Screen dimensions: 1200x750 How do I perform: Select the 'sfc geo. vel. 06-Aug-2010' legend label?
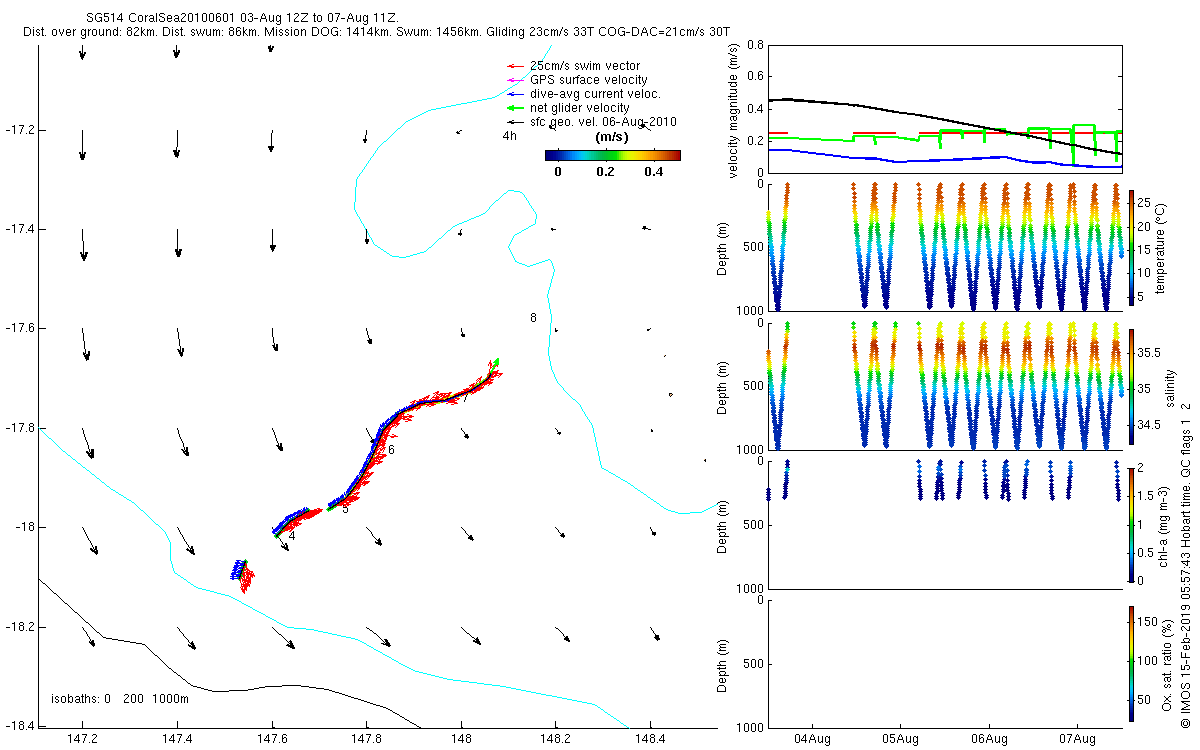click(603, 122)
